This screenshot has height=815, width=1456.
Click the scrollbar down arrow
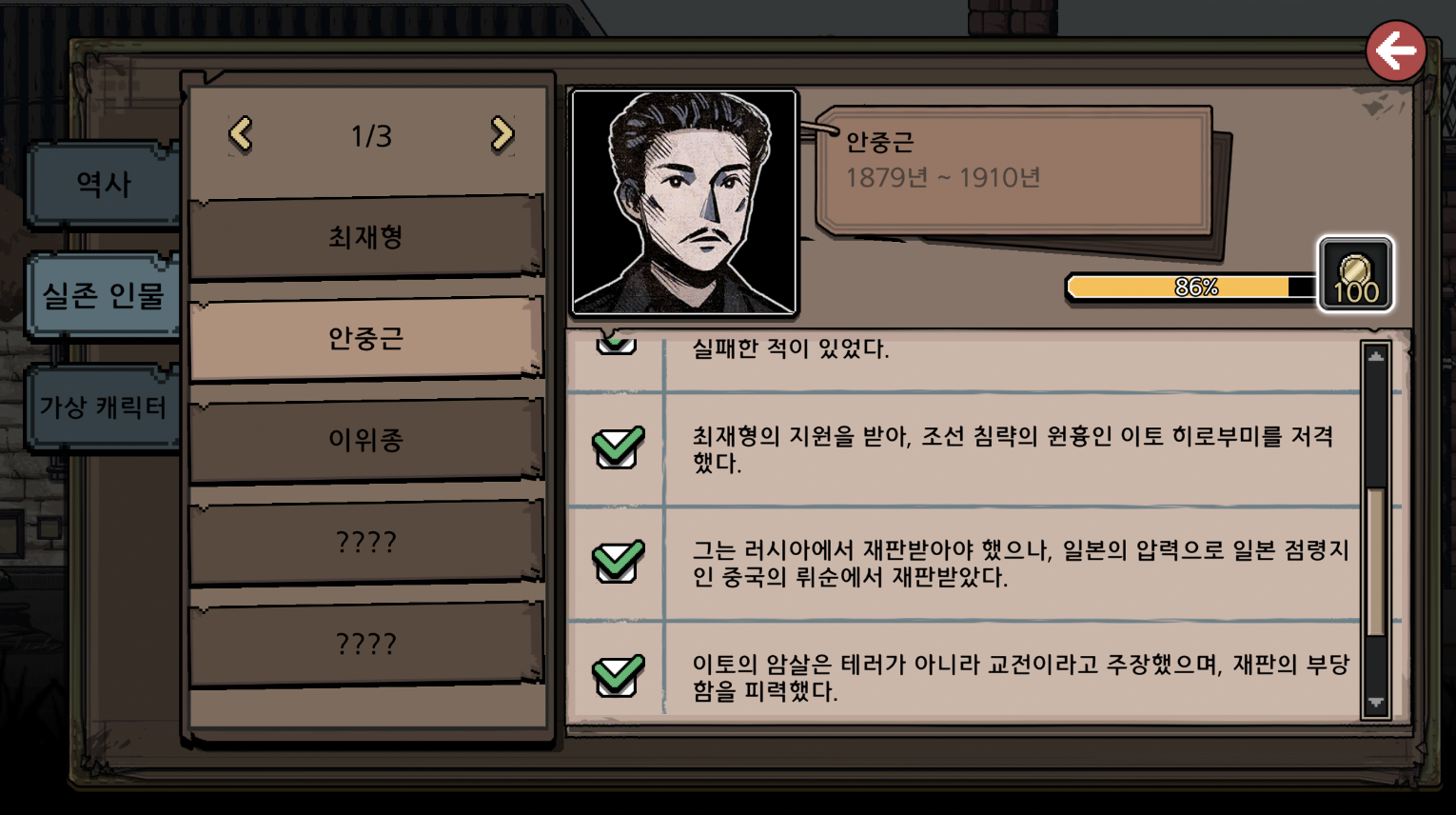point(1376,703)
